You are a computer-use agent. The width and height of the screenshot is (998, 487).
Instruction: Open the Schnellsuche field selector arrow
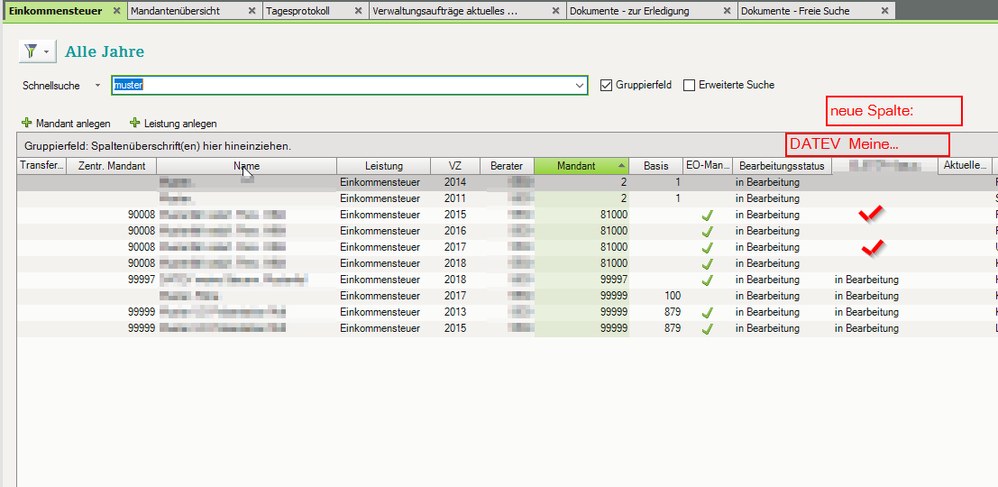[x=97, y=86]
